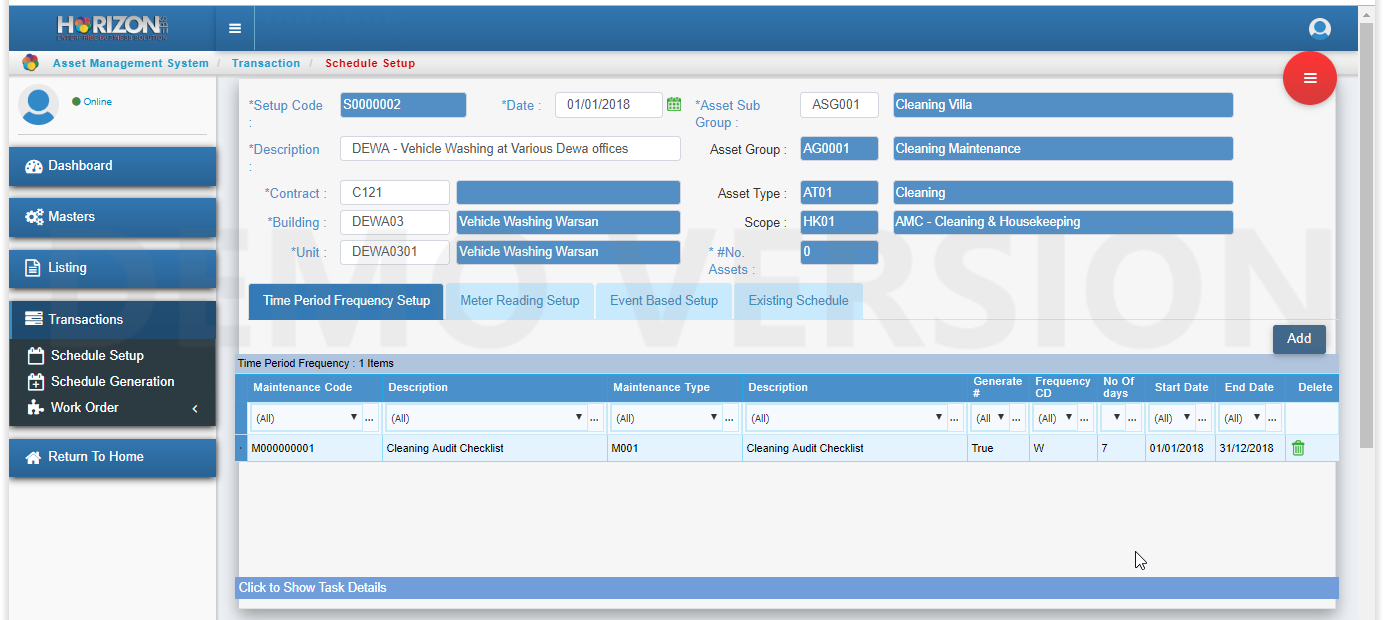1383x620 pixels.
Task: Click ellipsis button of Maintenance Type filter
Action: point(730,418)
